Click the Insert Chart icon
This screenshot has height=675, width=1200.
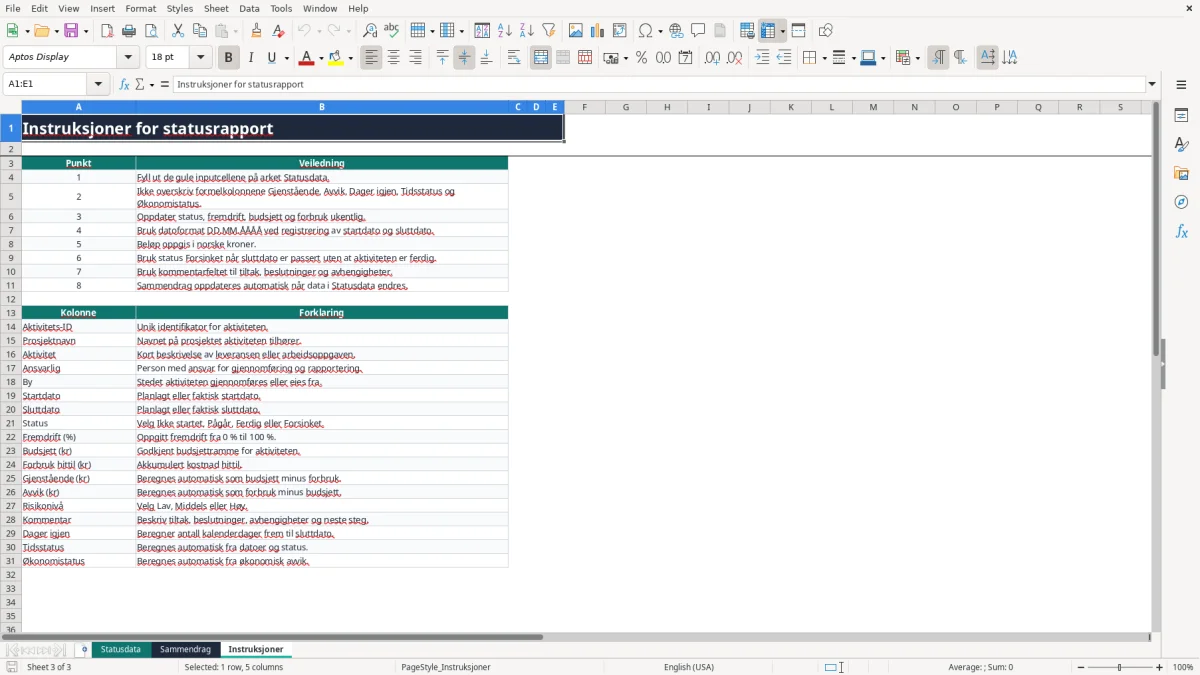click(x=598, y=31)
